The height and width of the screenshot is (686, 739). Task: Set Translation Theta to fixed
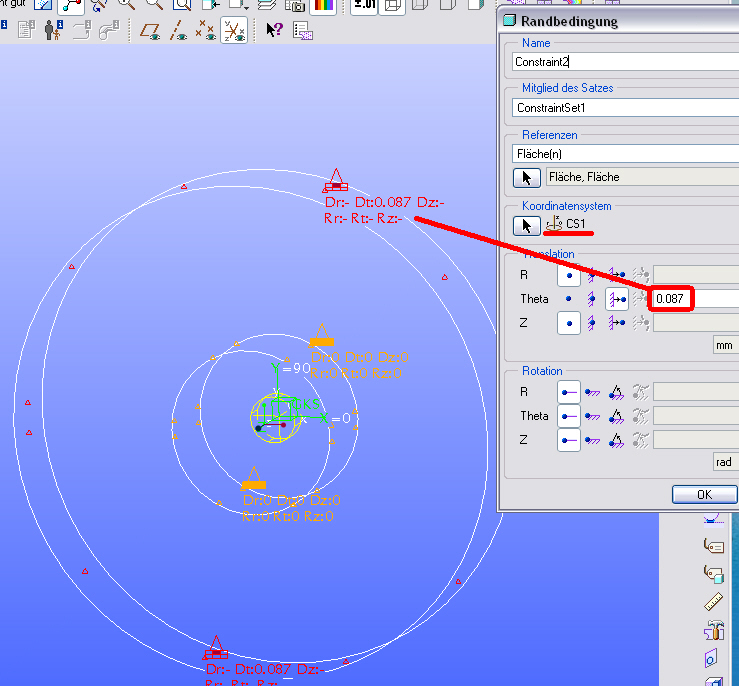[592, 299]
